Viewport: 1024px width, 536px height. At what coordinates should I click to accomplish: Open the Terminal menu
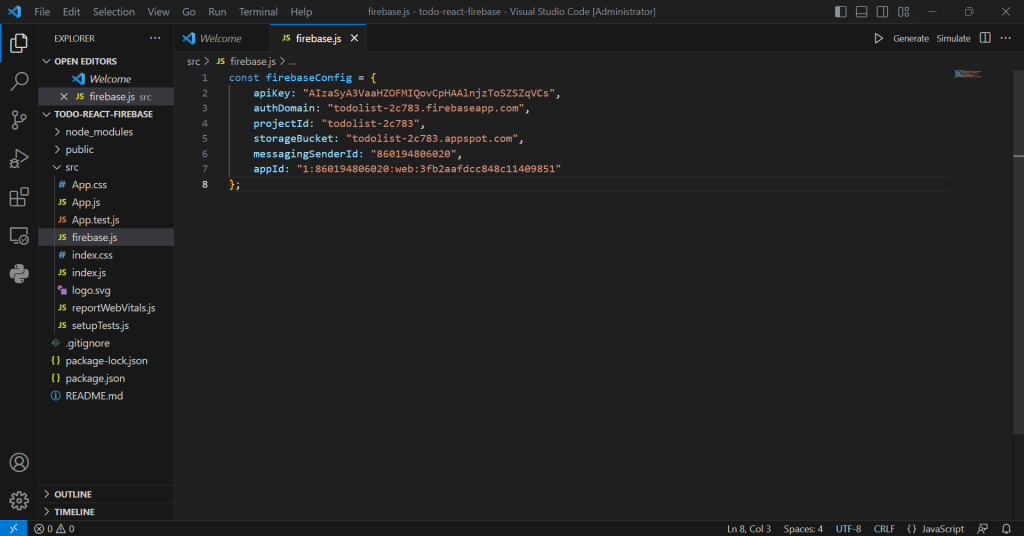pos(258,12)
